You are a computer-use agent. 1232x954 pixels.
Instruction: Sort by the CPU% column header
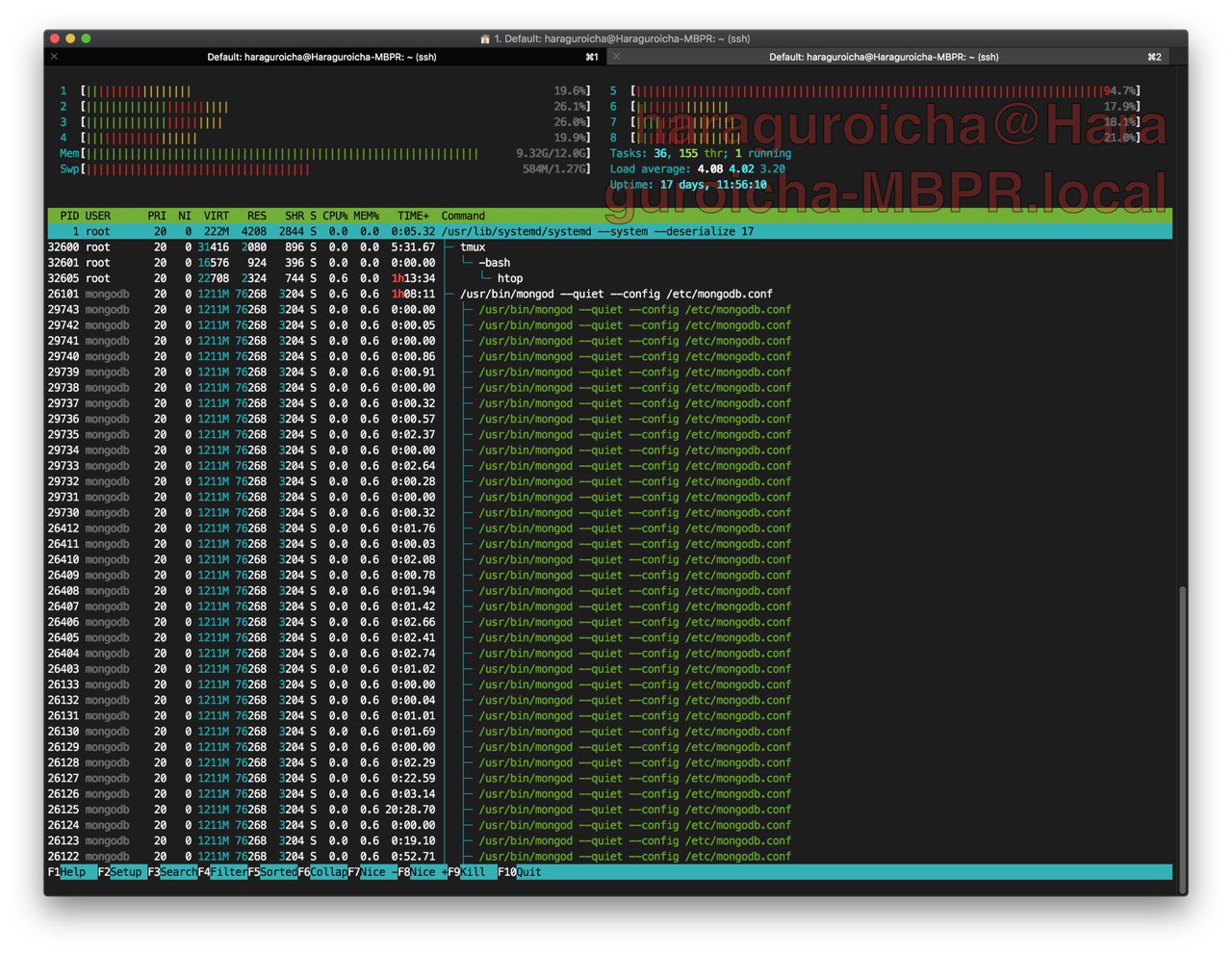click(x=335, y=216)
